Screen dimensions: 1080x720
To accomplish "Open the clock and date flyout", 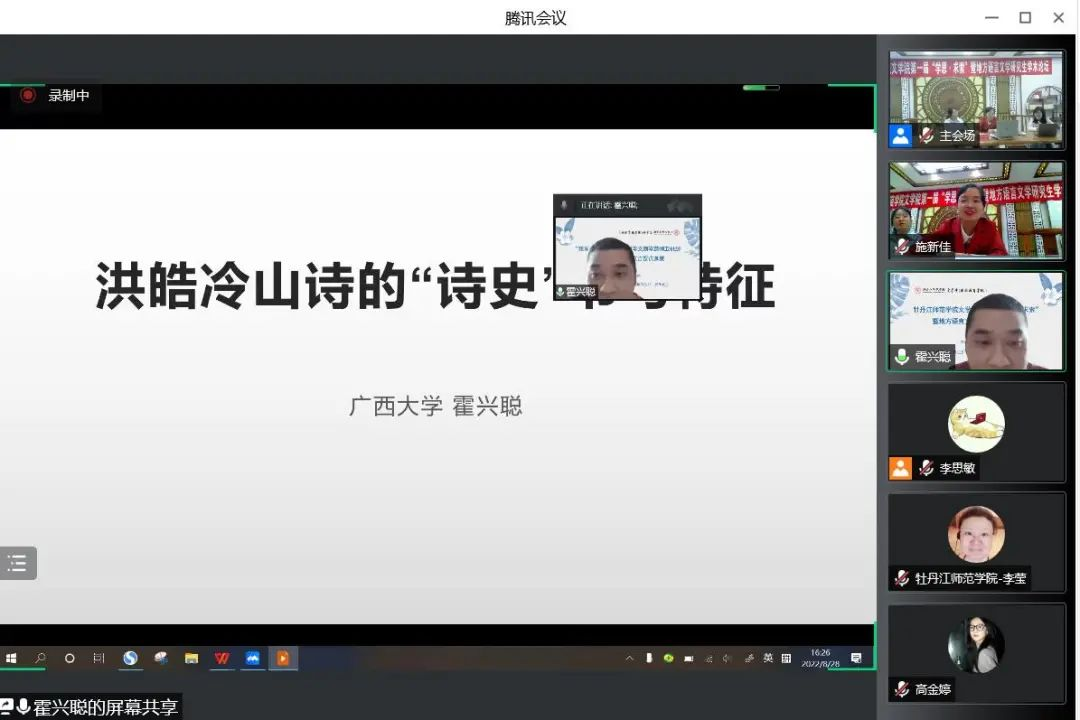I will point(820,658).
